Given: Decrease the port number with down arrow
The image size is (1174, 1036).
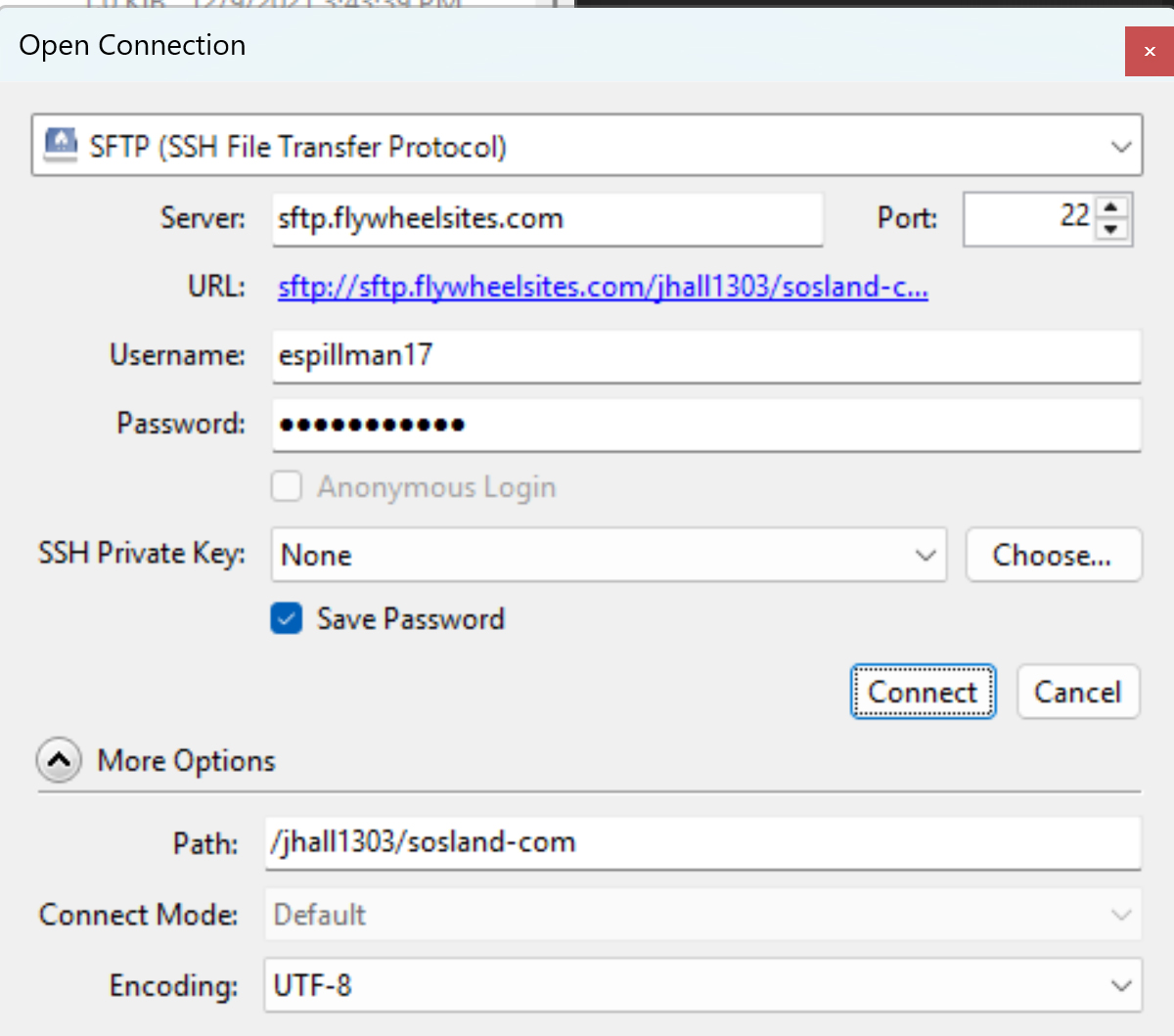Looking at the screenshot, I should click(1110, 230).
